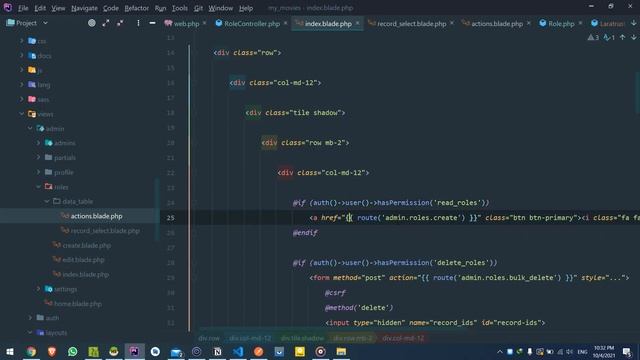Expand the auth folder
Screen dimensions: 640x360
[x=30, y=318]
